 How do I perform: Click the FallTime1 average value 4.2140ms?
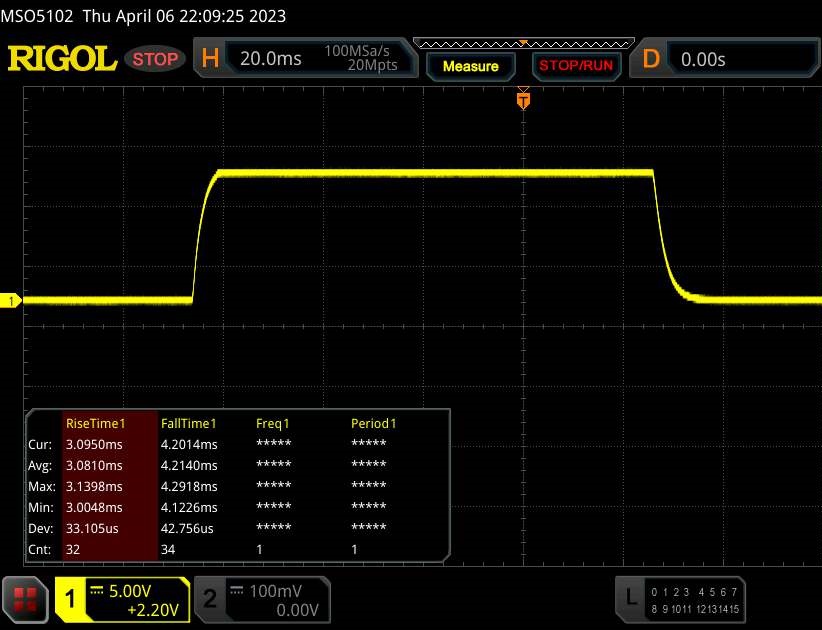[189, 465]
